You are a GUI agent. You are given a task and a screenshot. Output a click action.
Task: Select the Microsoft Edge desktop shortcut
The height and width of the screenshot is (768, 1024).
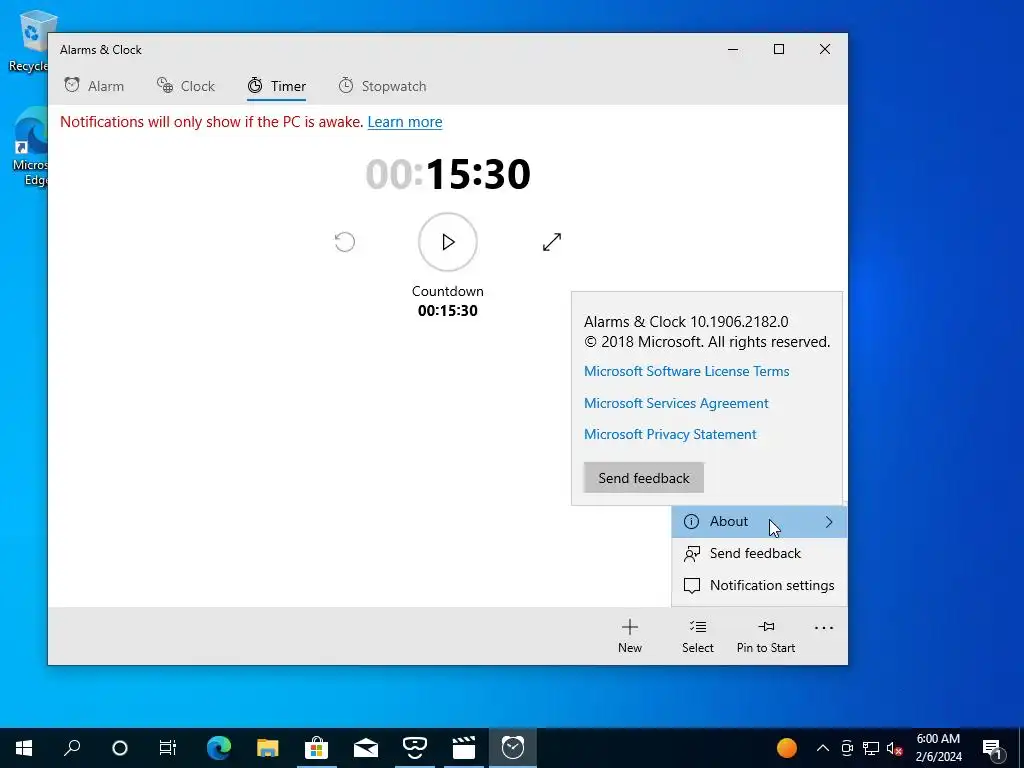29,147
